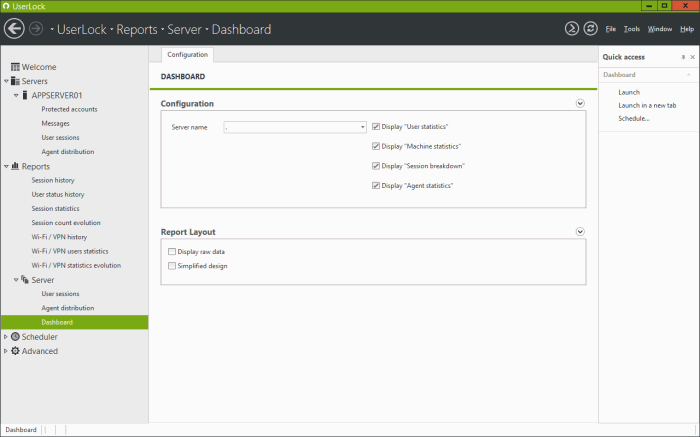Click the Server reports icon

click(x=25, y=280)
